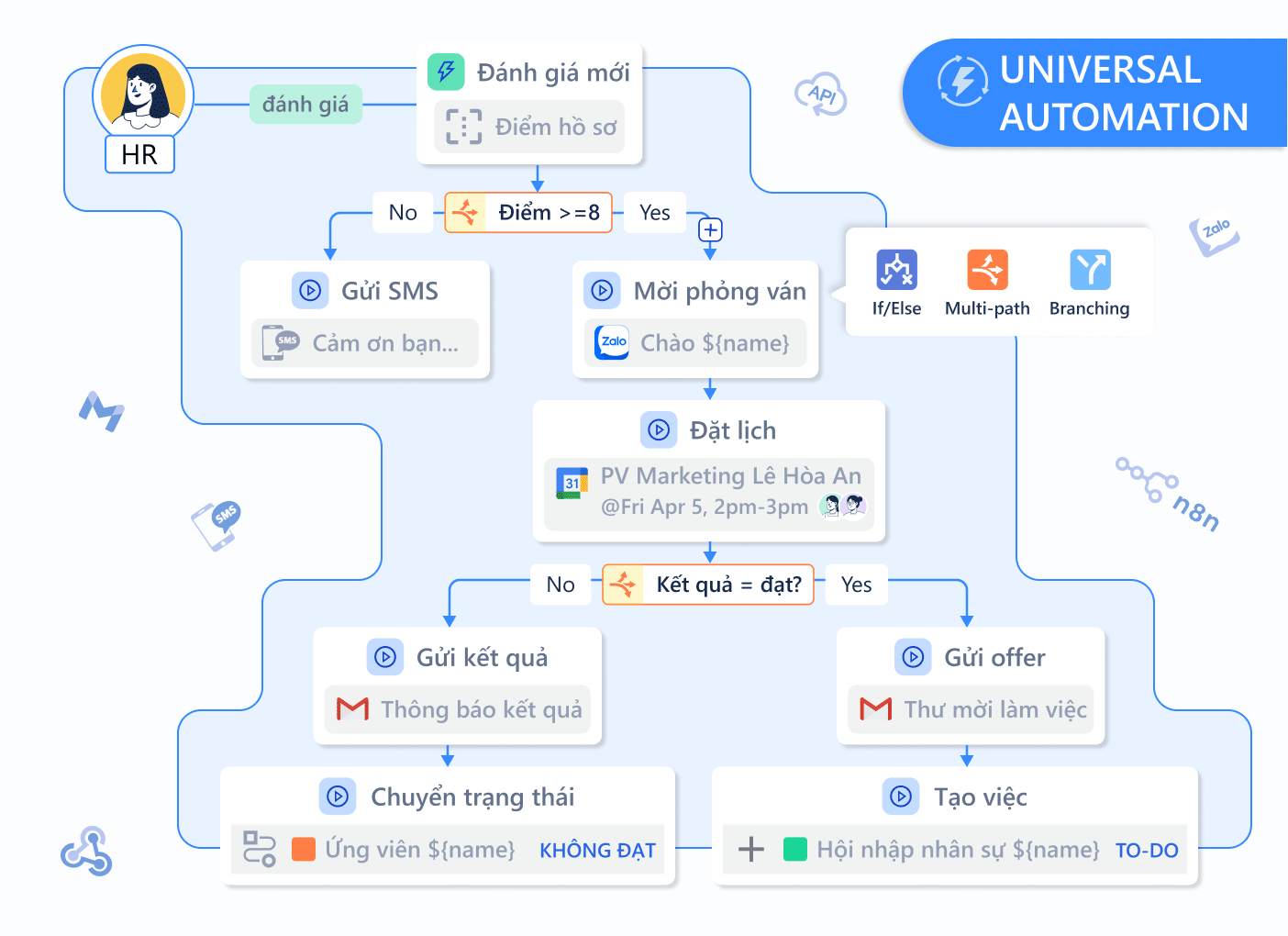
Task: Click the @Fri Apr 5, 2pm-3pm time text
Action: click(x=705, y=507)
